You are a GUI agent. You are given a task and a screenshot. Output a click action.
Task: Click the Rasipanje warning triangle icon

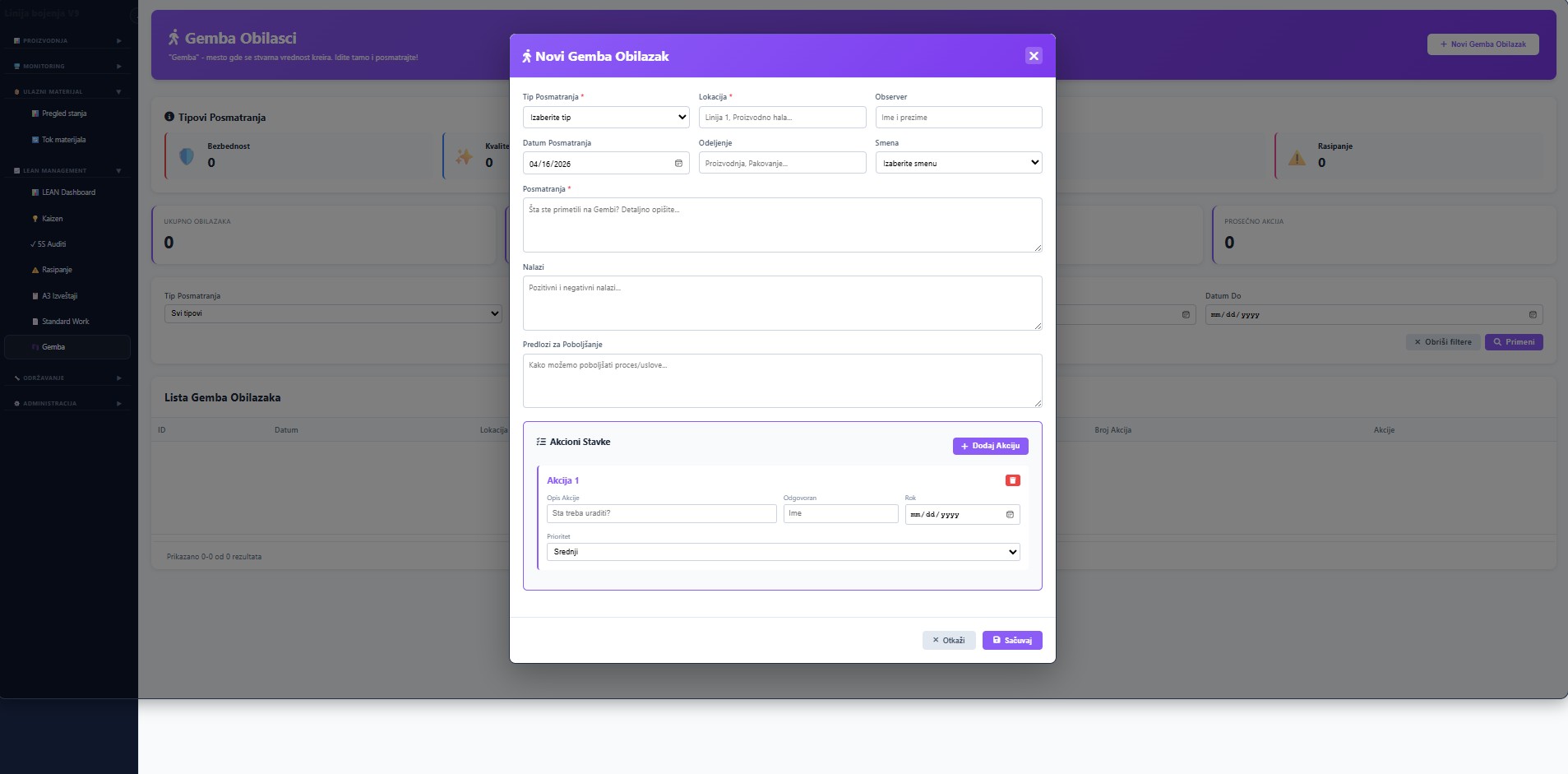1297,157
